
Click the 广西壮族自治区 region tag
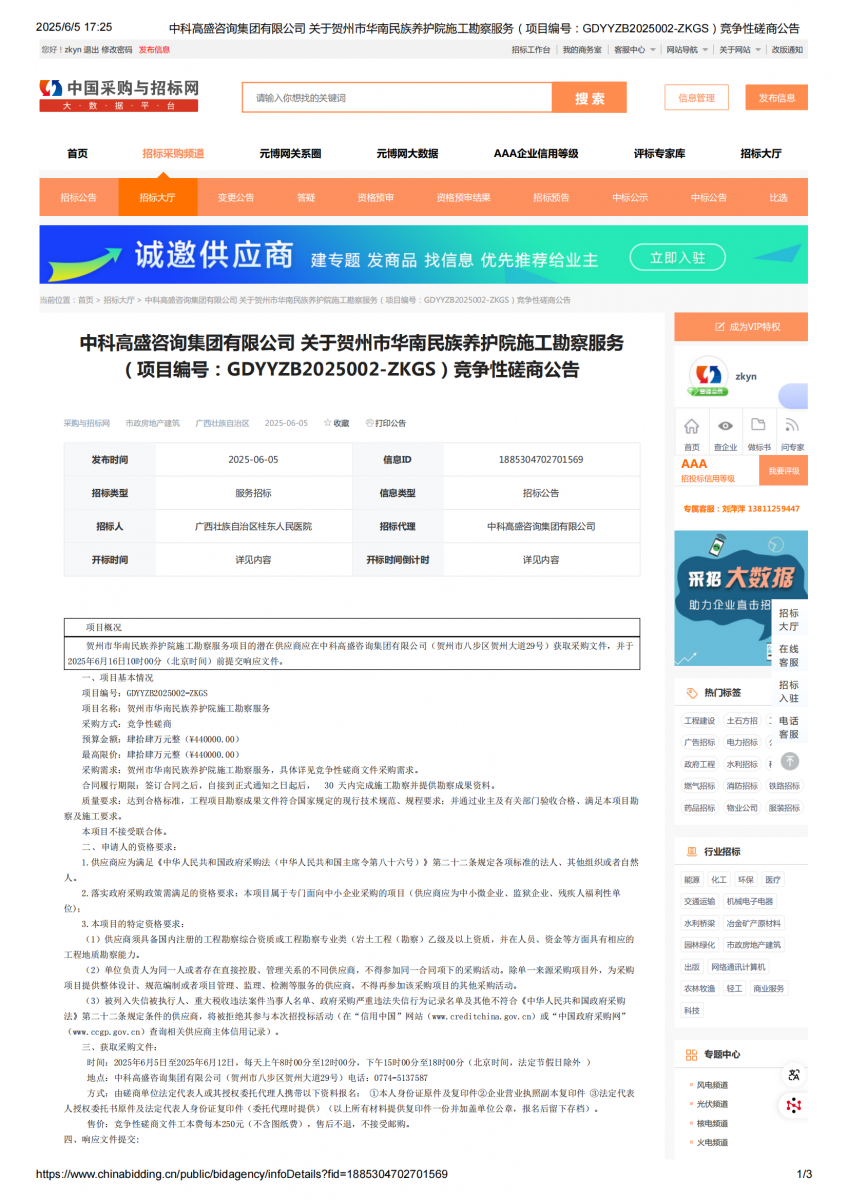[222, 424]
